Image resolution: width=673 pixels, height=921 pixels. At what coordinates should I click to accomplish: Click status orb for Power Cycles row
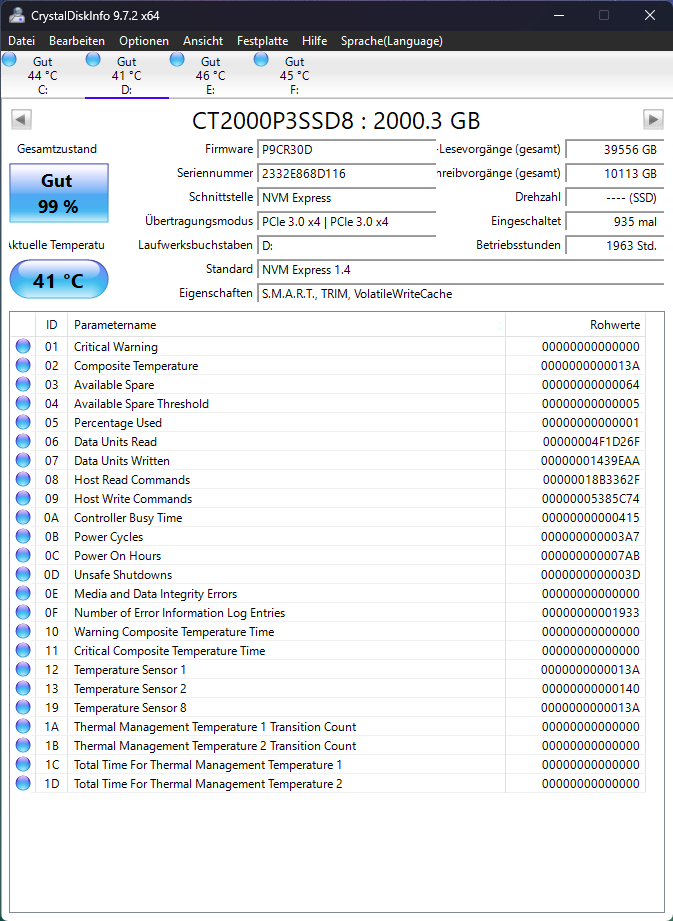pos(23,536)
